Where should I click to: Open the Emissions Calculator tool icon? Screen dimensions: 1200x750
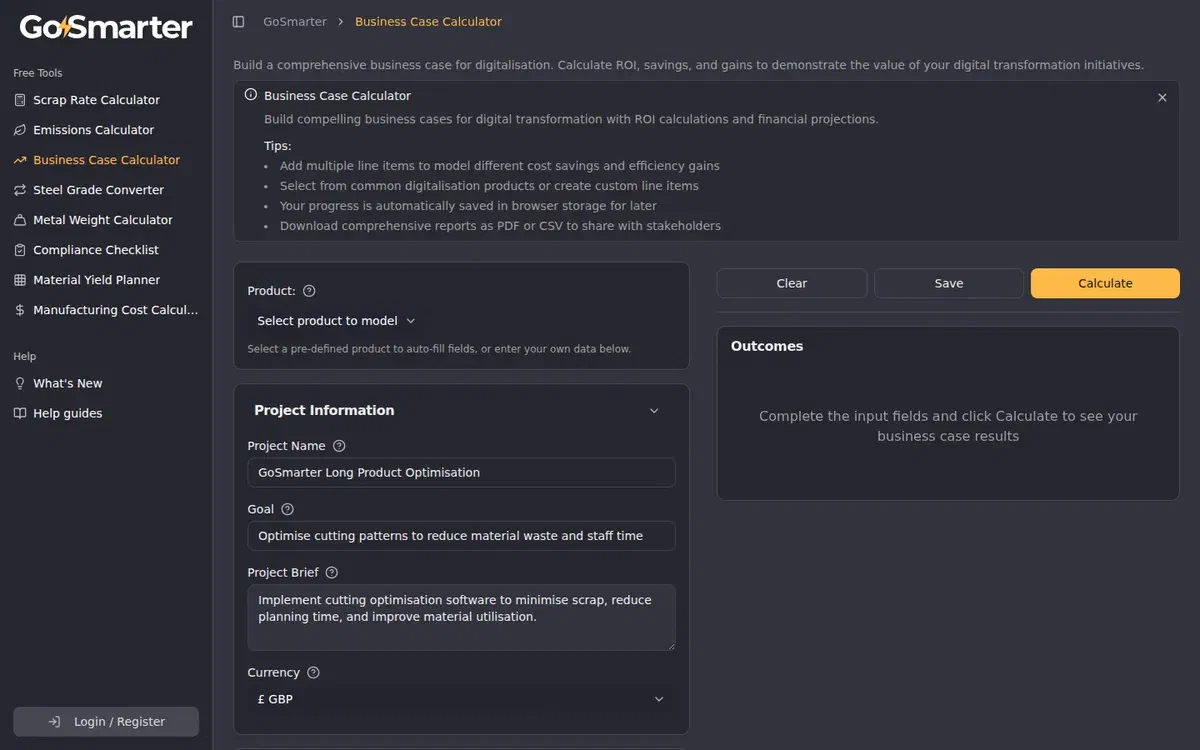click(18, 130)
